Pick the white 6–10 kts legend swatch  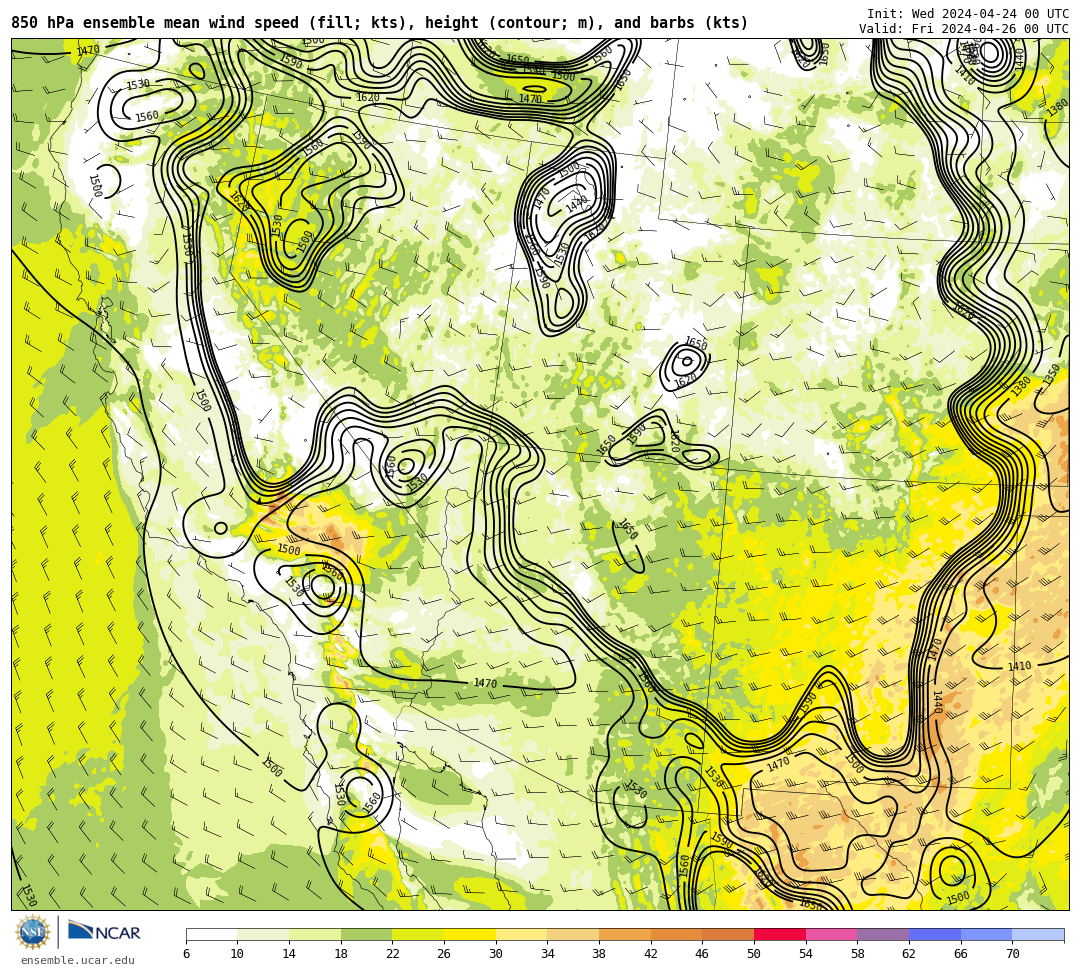211,934
